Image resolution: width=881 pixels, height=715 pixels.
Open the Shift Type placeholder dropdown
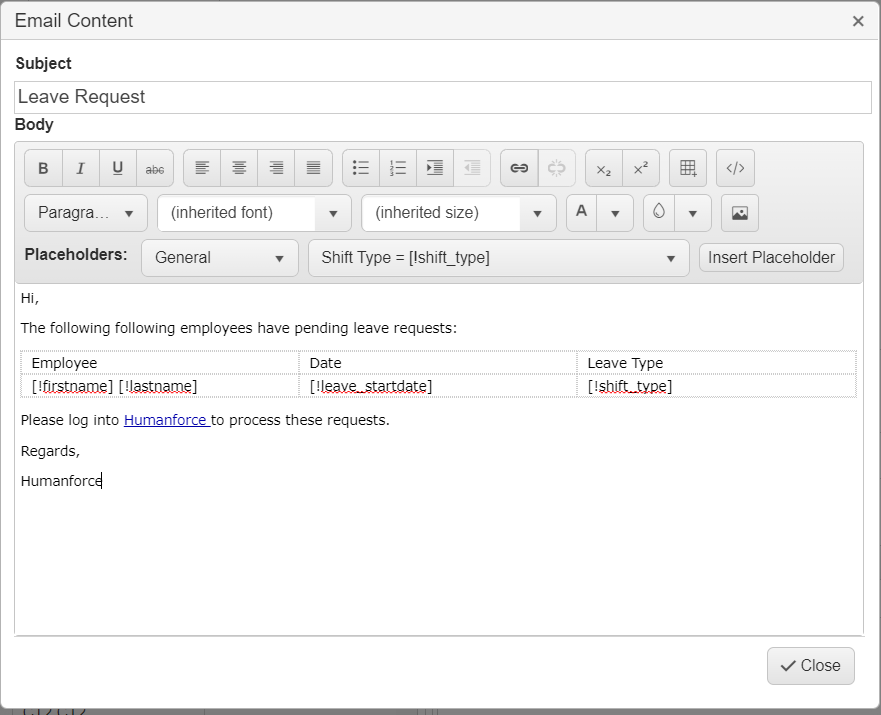pos(499,258)
